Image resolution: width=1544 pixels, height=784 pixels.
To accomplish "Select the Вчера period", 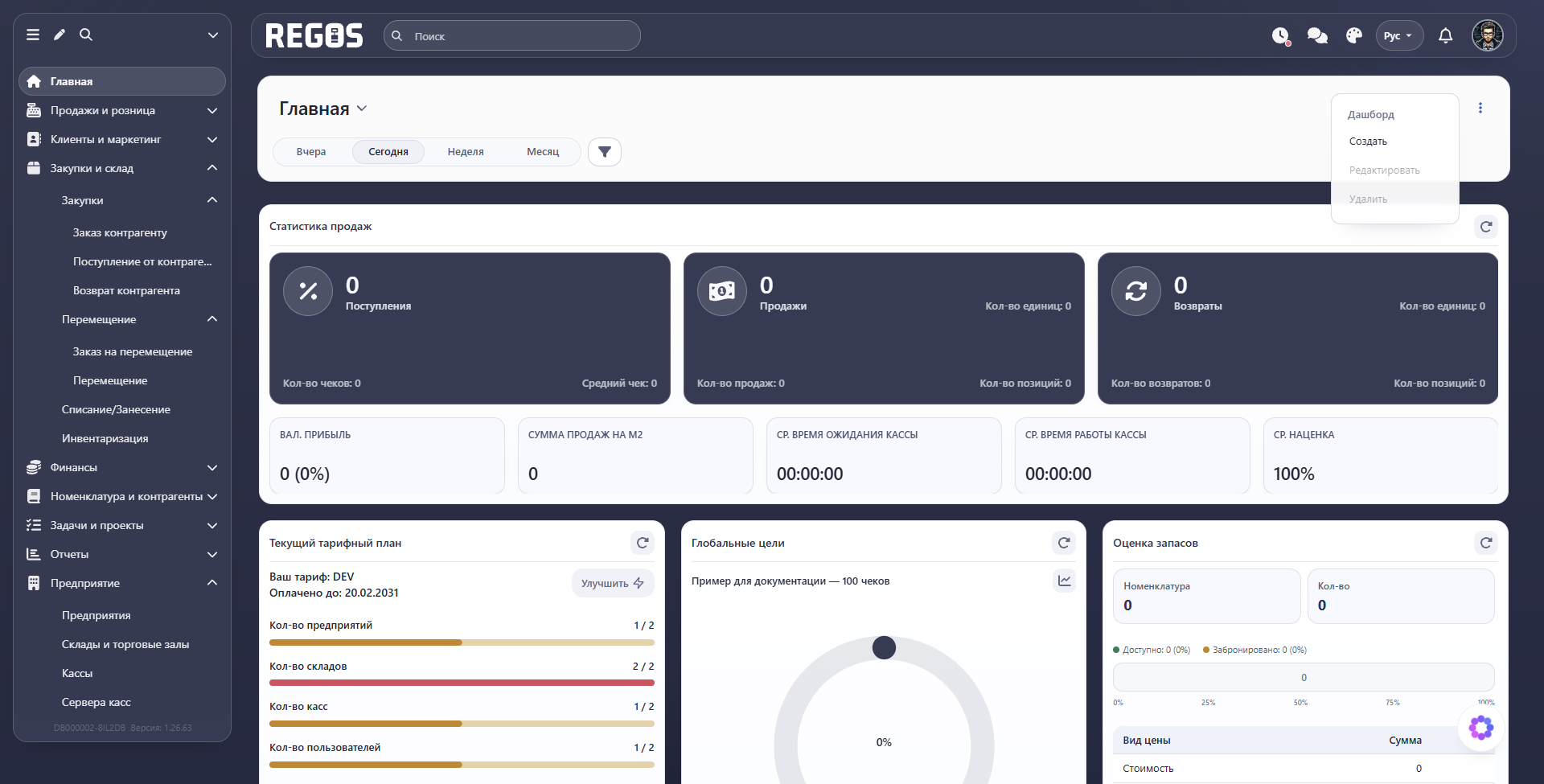I will [311, 152].
